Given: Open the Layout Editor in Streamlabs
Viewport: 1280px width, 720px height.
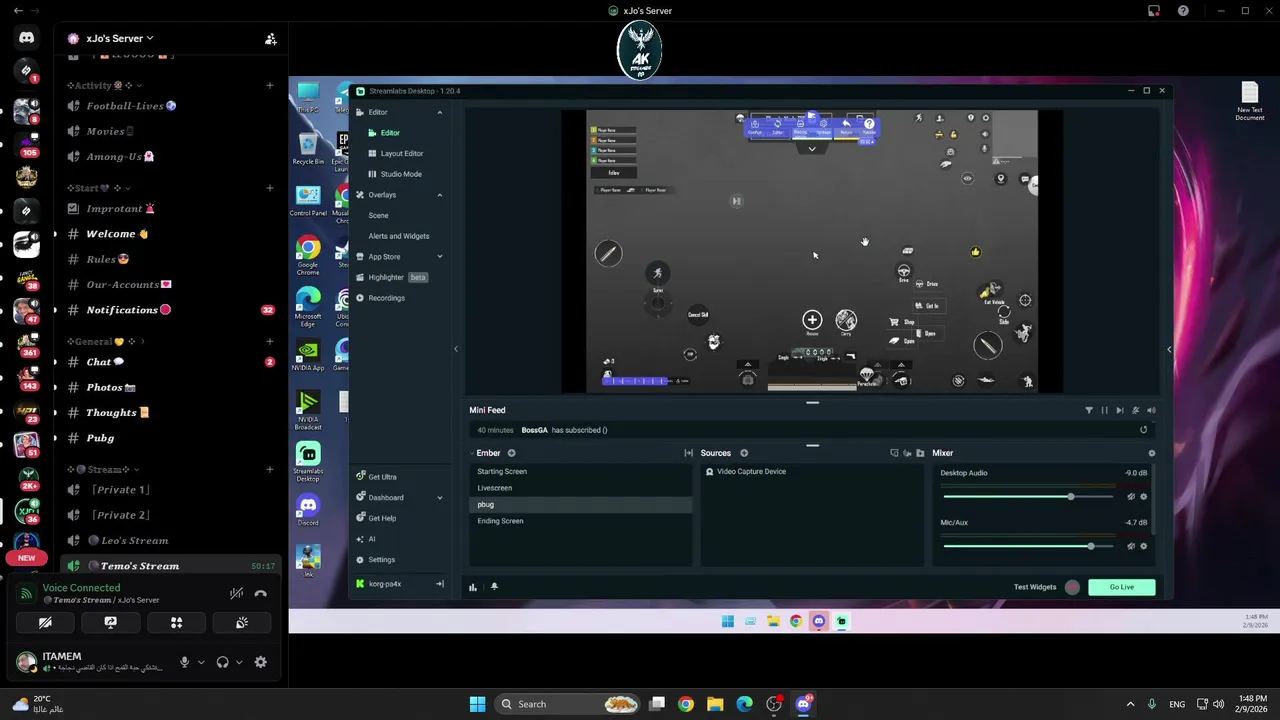Looking at the screenshot, I should tap(401, 153).
